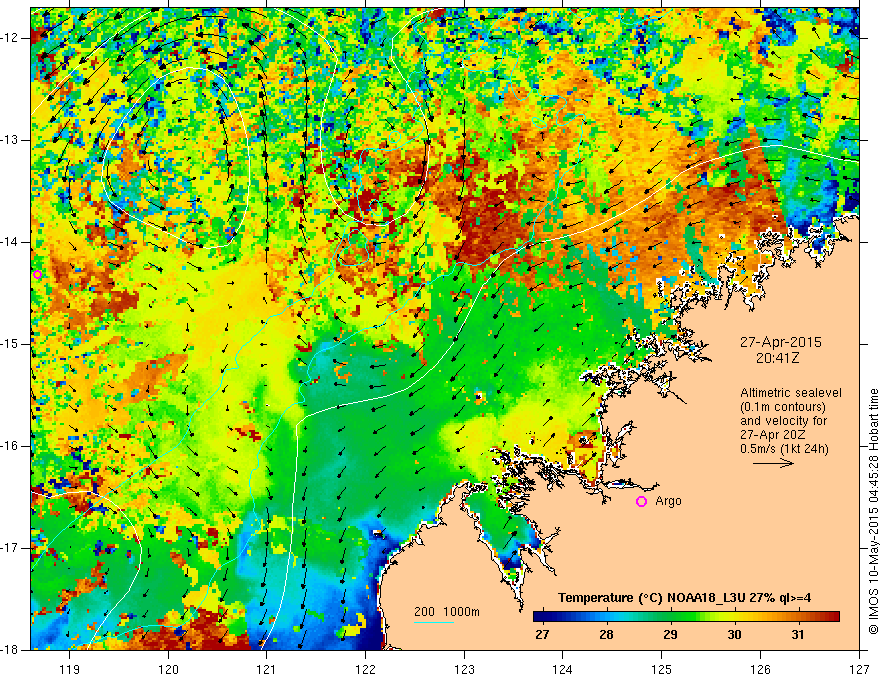Click latitude axis label -18
The height and width of the screenshot is (680, 880).
10,650
